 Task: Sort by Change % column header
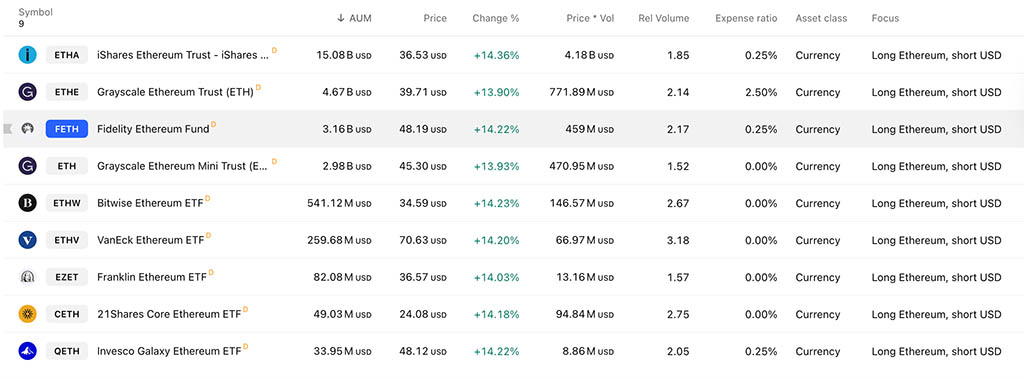496,18
